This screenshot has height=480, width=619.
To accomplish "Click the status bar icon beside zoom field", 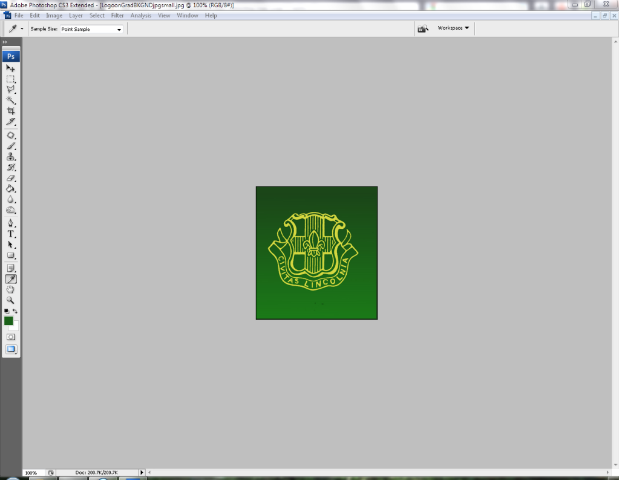I will tap(51, 472).
